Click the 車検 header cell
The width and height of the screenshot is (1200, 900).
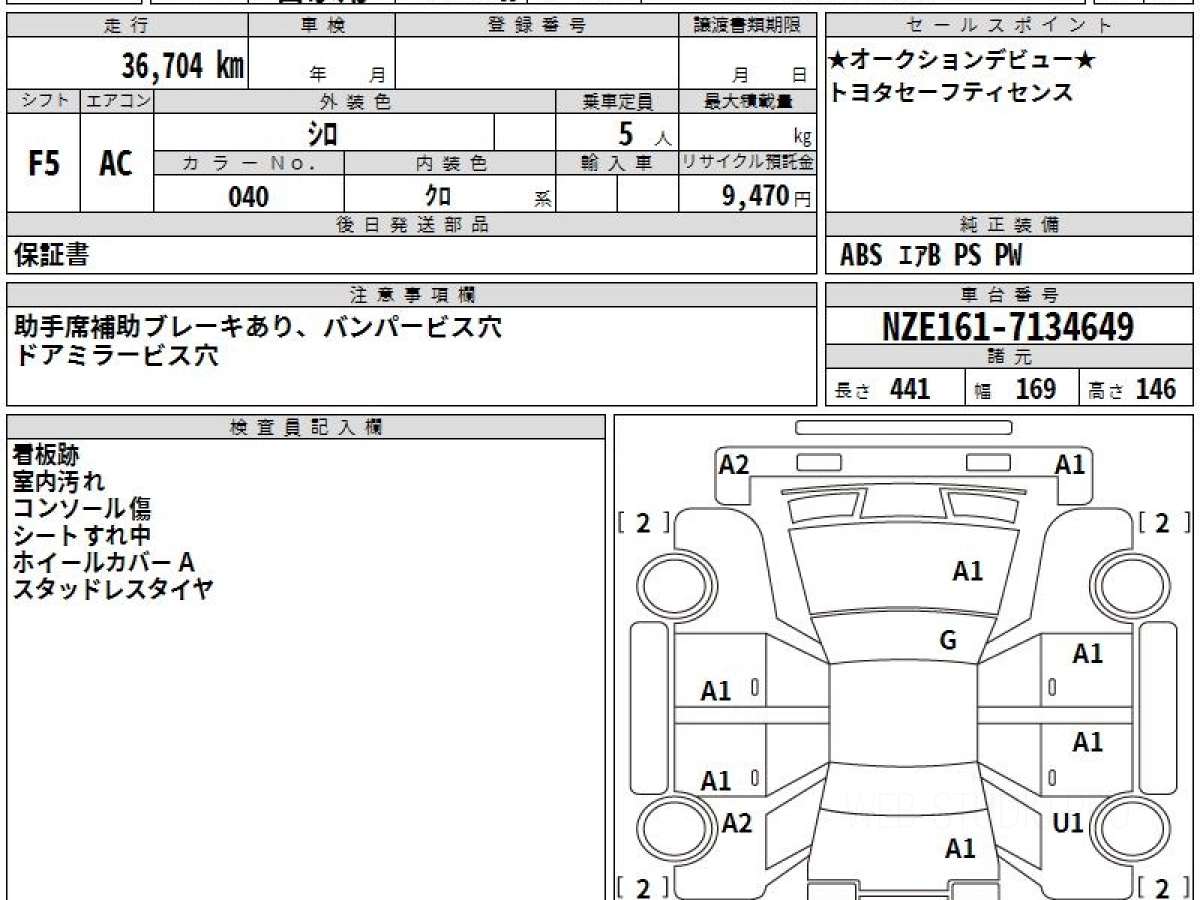pos(322,26)
